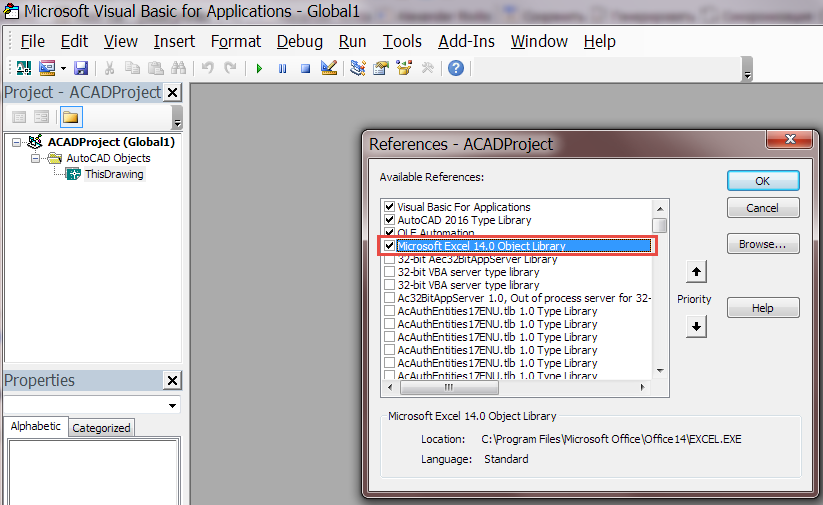
Task: Save the project with the floppy icon
Action: 81,68
